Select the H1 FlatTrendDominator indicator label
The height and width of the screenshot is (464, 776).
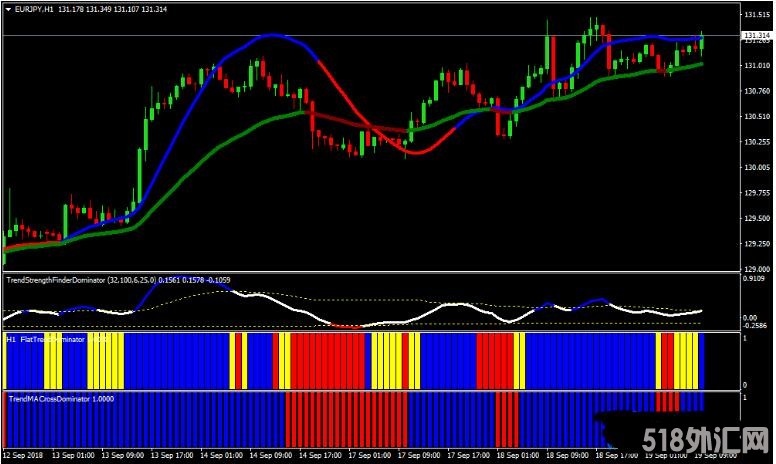point(56,339)
